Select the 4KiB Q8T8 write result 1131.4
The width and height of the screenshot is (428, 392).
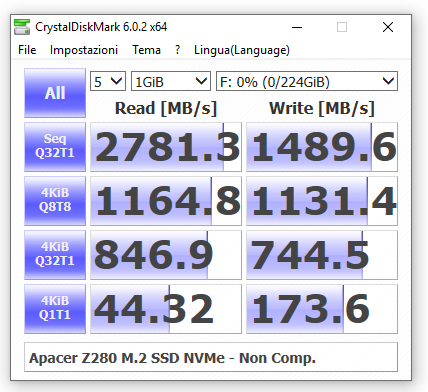click(322, 201)
